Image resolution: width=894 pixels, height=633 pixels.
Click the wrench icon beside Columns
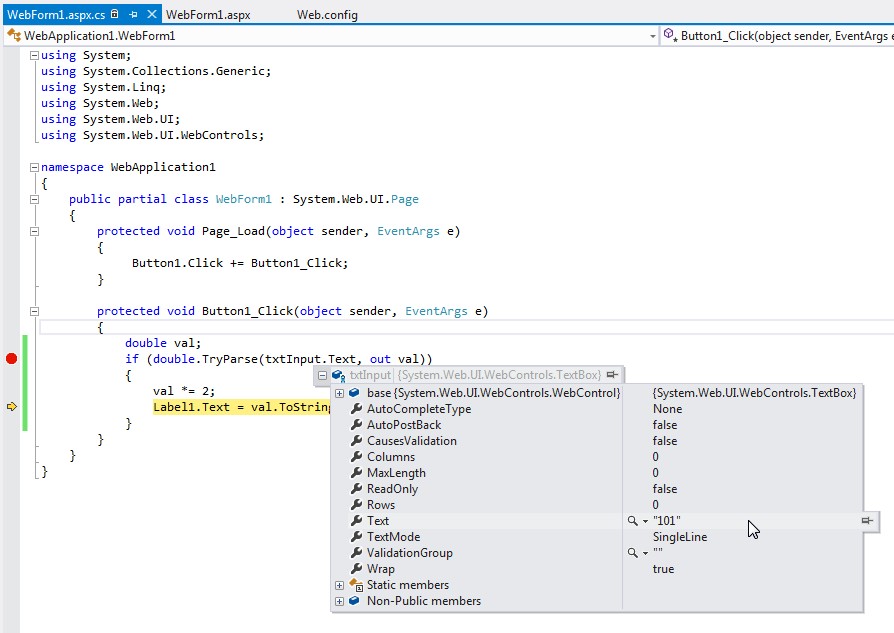[x=356, y=457]
